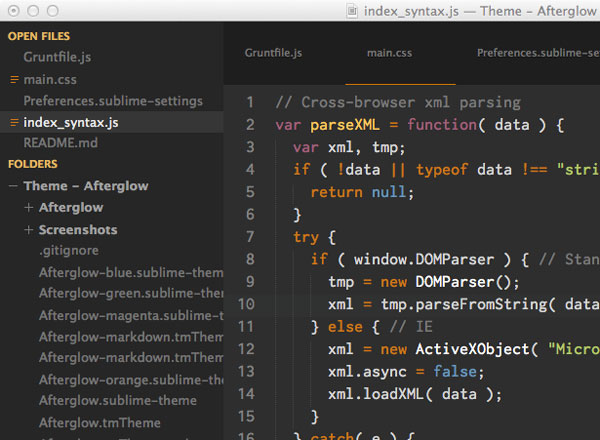Screen dimensions: 600x440
Task: Click the 'false' keyword on line 13
Action: tap(455, 372)
